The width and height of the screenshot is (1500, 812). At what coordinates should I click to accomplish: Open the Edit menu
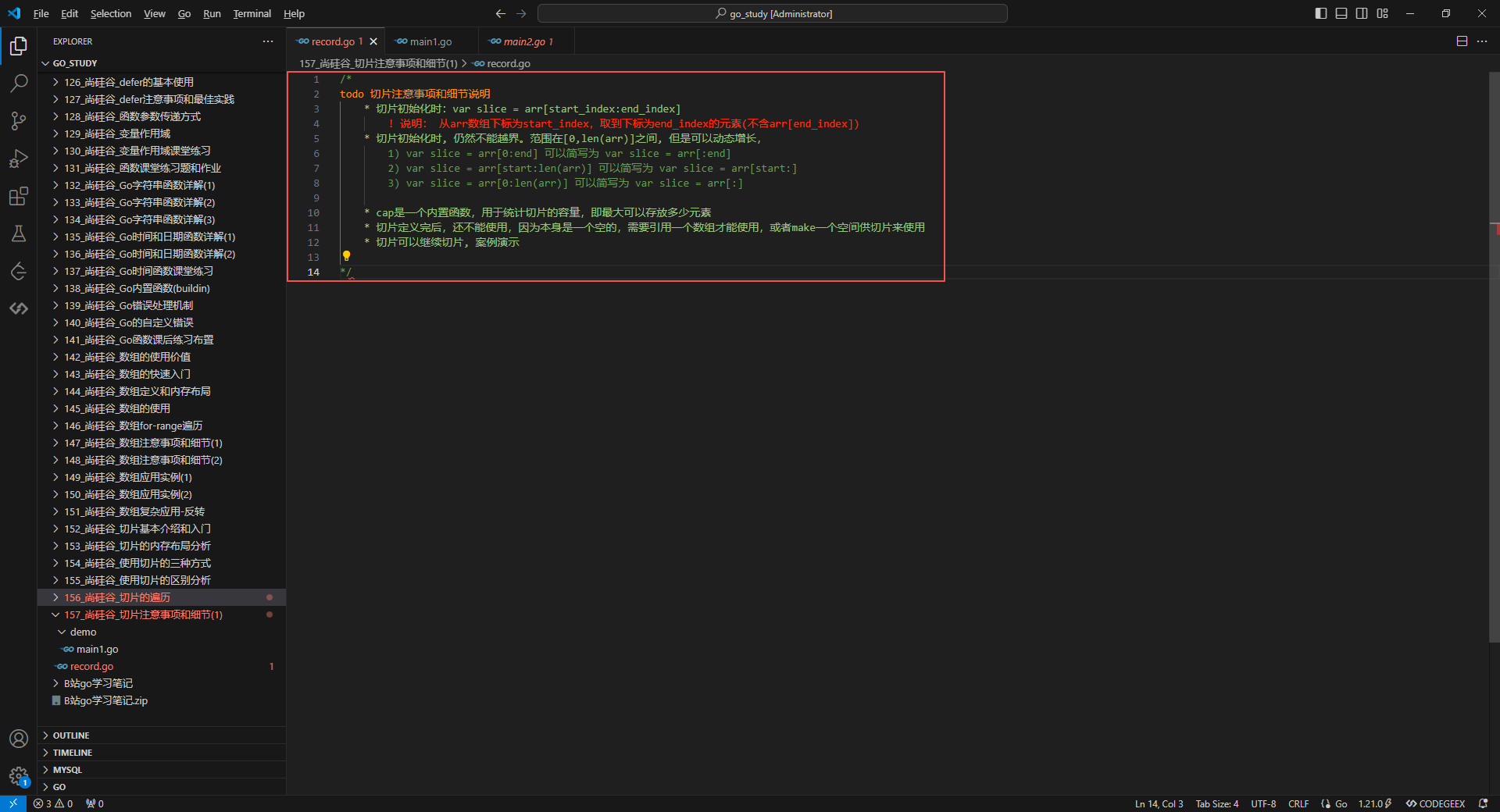[x=70, y=13]
